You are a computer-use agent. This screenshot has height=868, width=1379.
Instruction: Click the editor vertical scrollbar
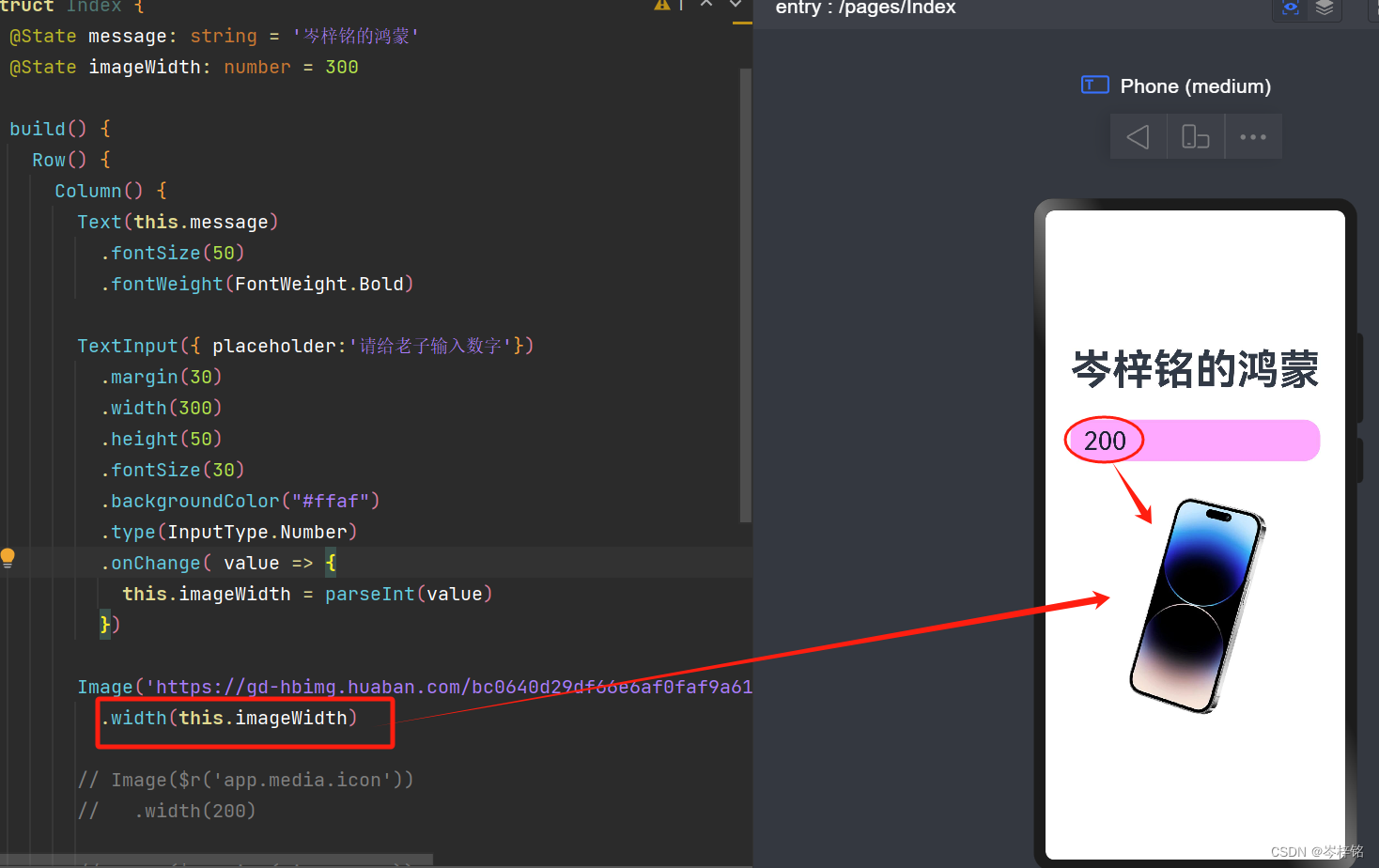point(746,294)
